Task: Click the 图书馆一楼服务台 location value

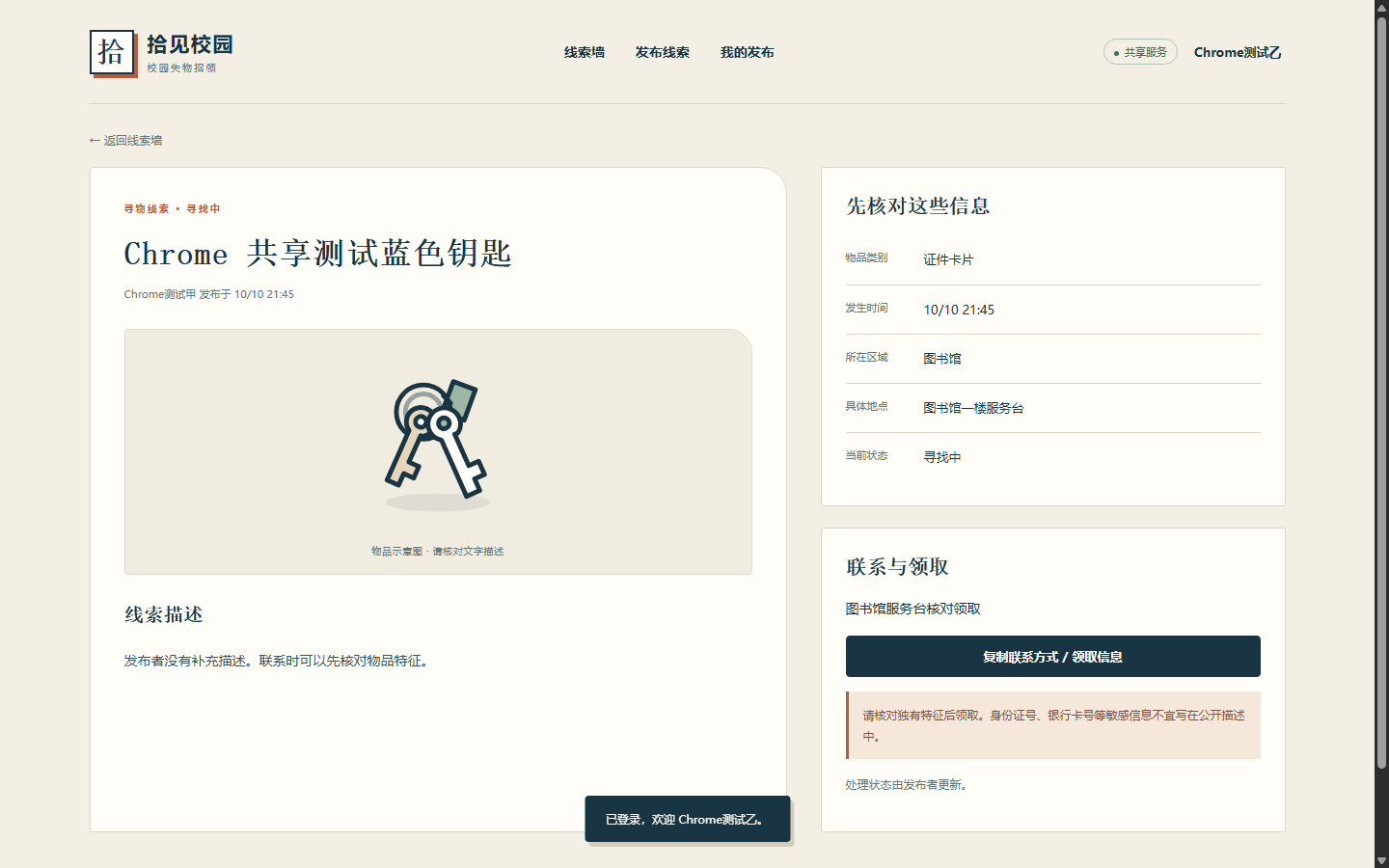Action: coord(973,408)
